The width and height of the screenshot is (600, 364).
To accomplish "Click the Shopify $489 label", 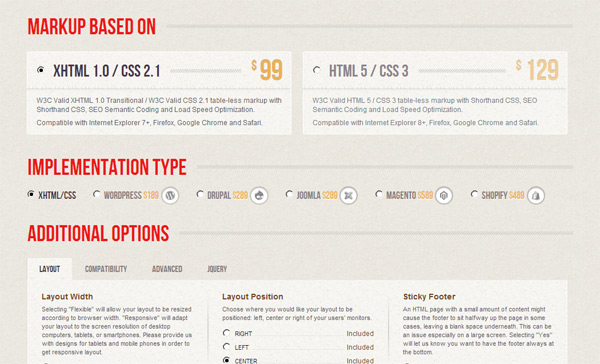I will point(503,196).
